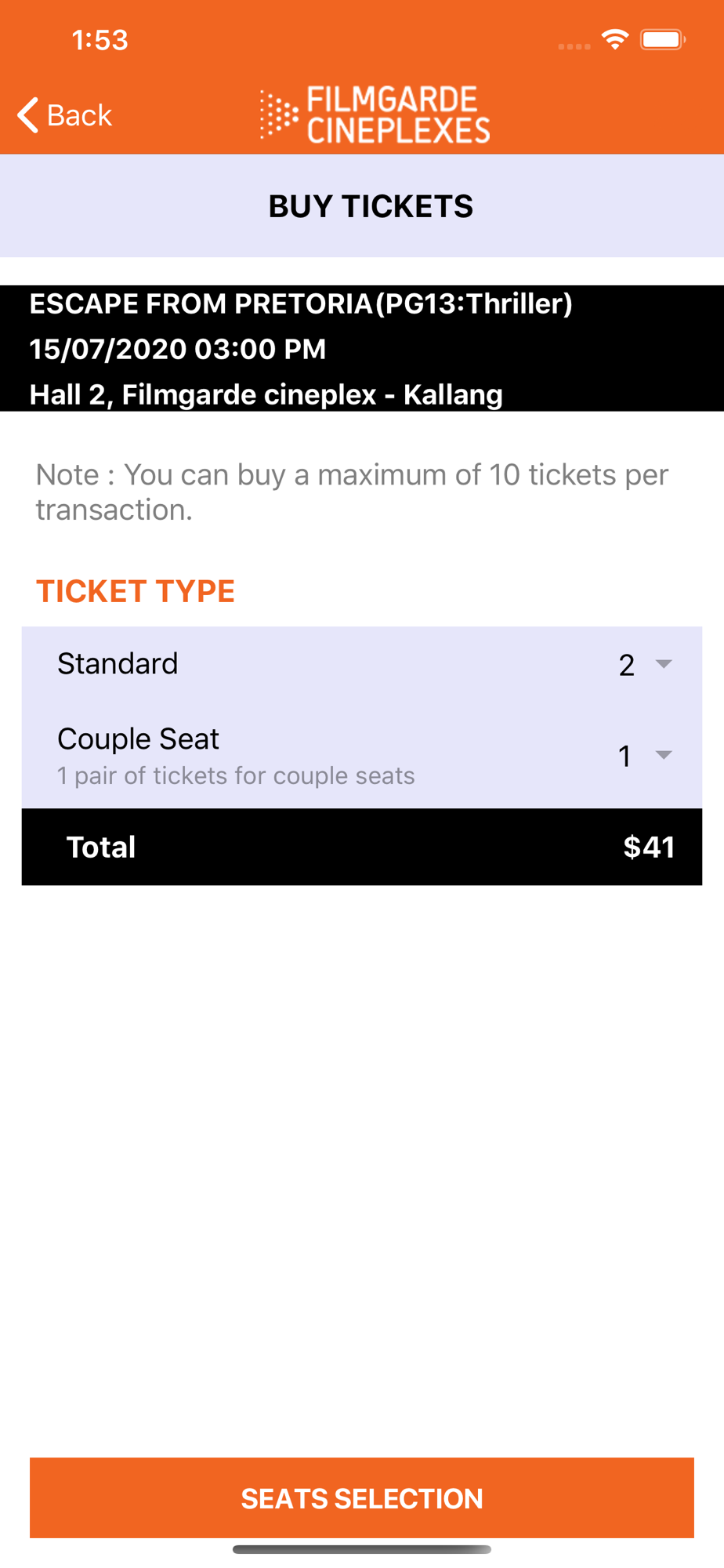Tap the battery indicator icon
This screenshot has height=1568, width=724.
(663, 39)
